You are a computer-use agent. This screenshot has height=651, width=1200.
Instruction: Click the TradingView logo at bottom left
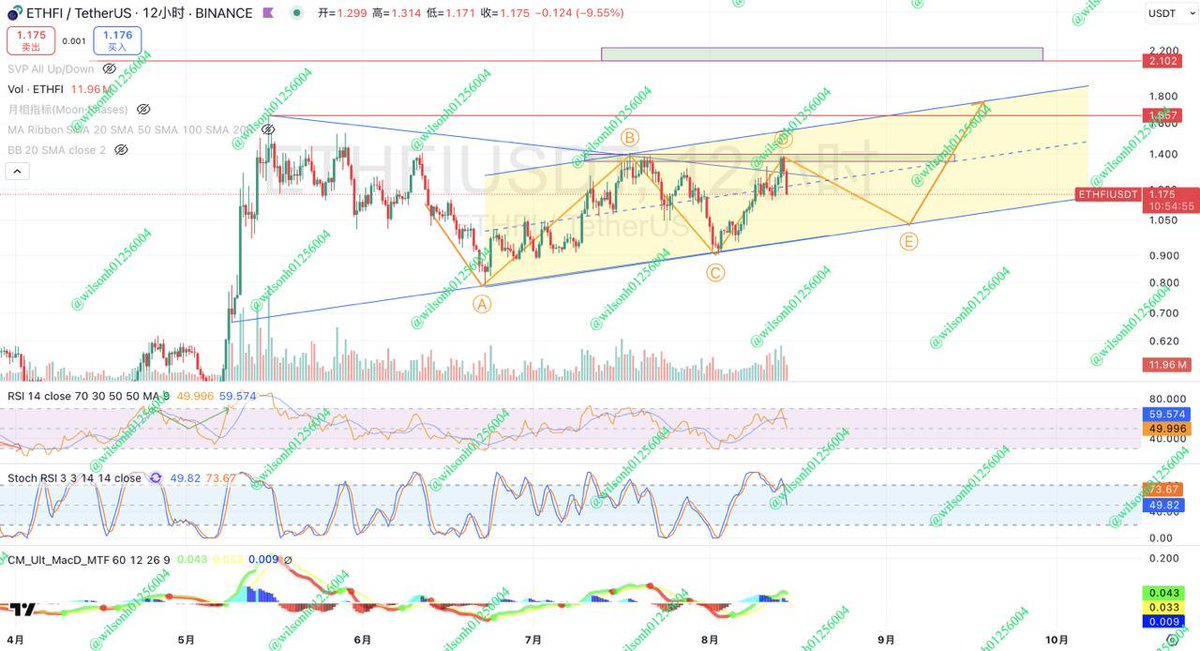[x=24, y=608]
